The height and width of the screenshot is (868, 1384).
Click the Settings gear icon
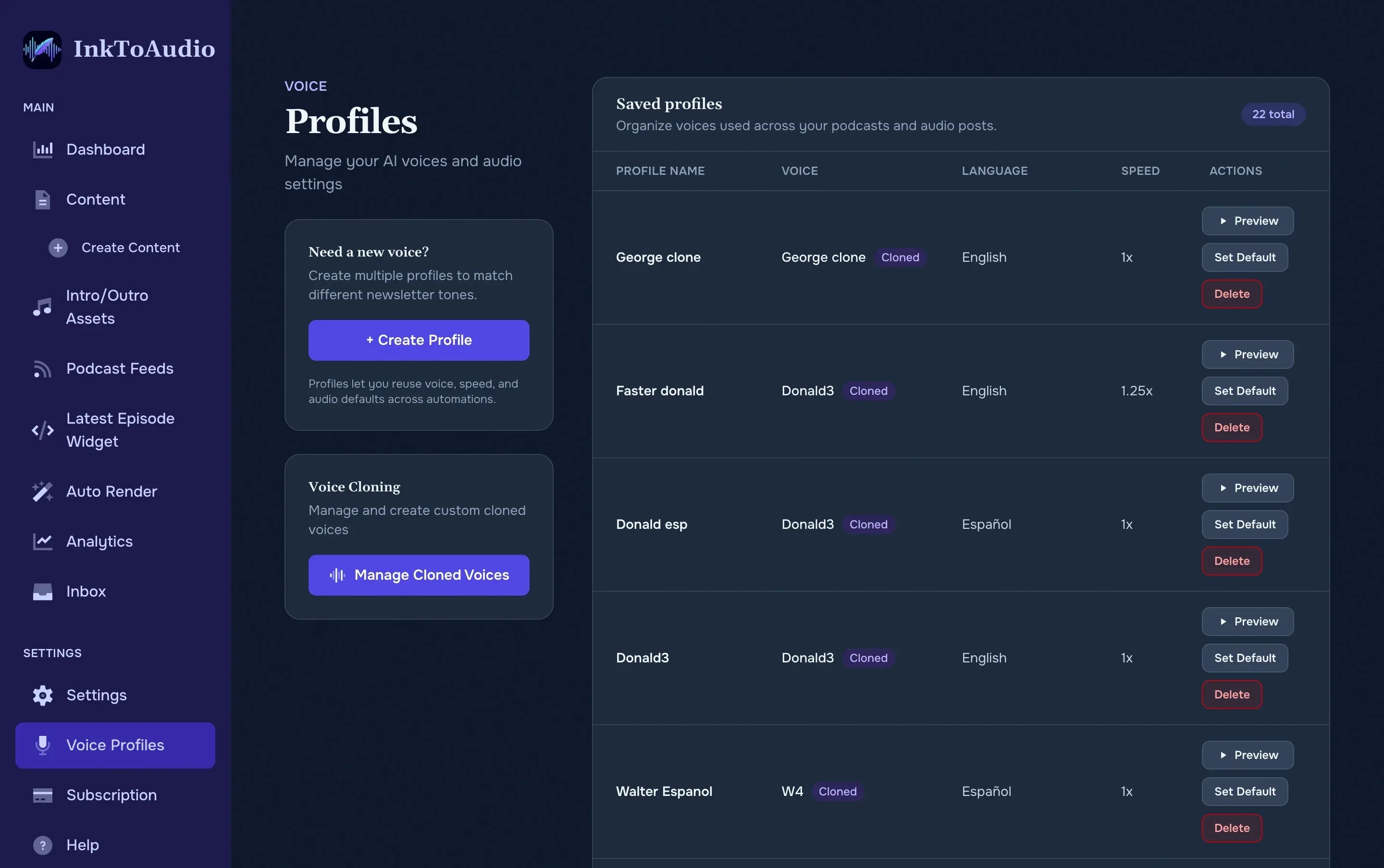coord(42,696)
